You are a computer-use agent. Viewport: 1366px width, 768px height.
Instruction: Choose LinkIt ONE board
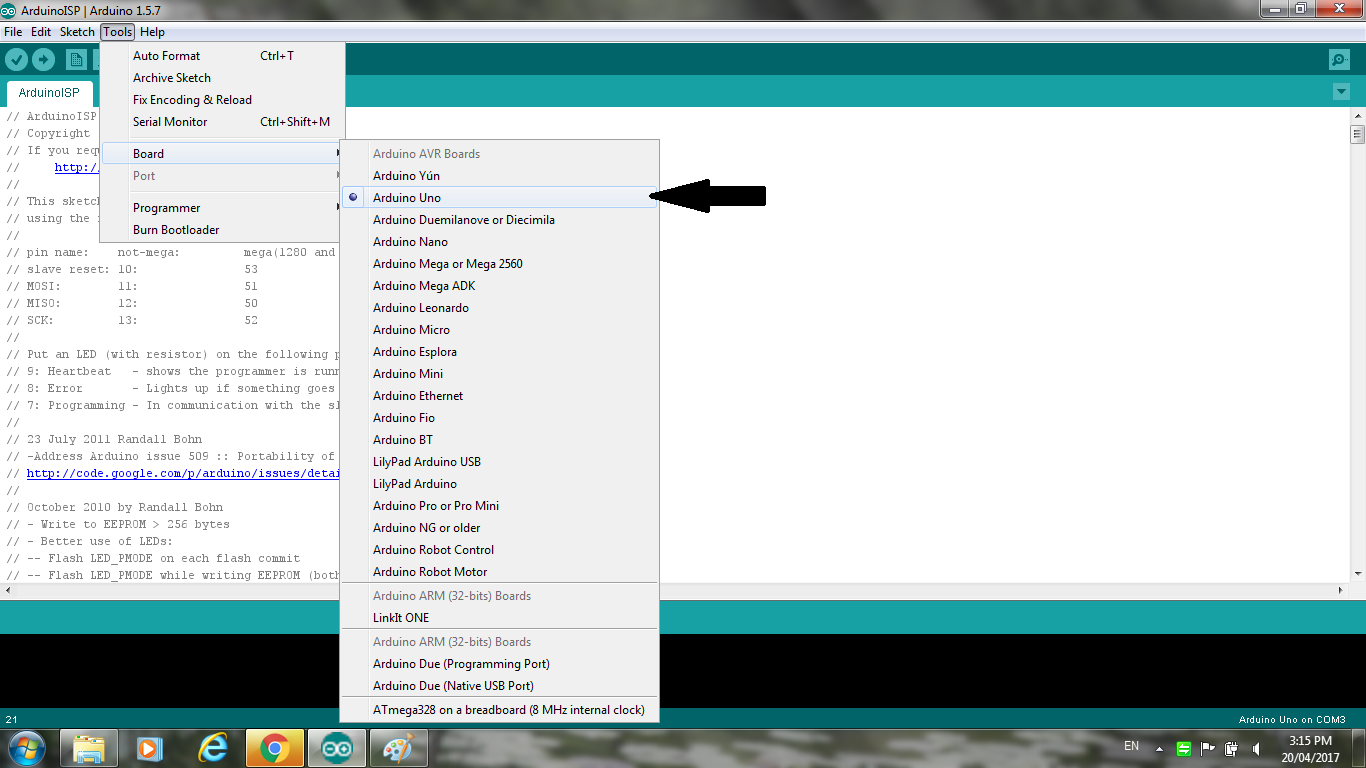point(499,618)
